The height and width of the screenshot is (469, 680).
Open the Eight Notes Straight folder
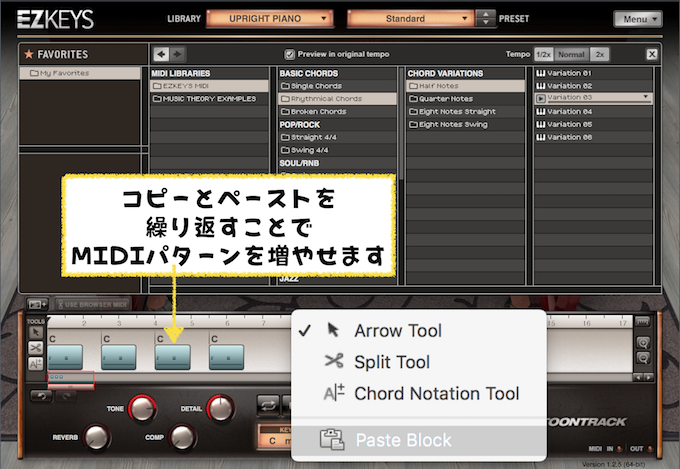click(x=465, y=112)
